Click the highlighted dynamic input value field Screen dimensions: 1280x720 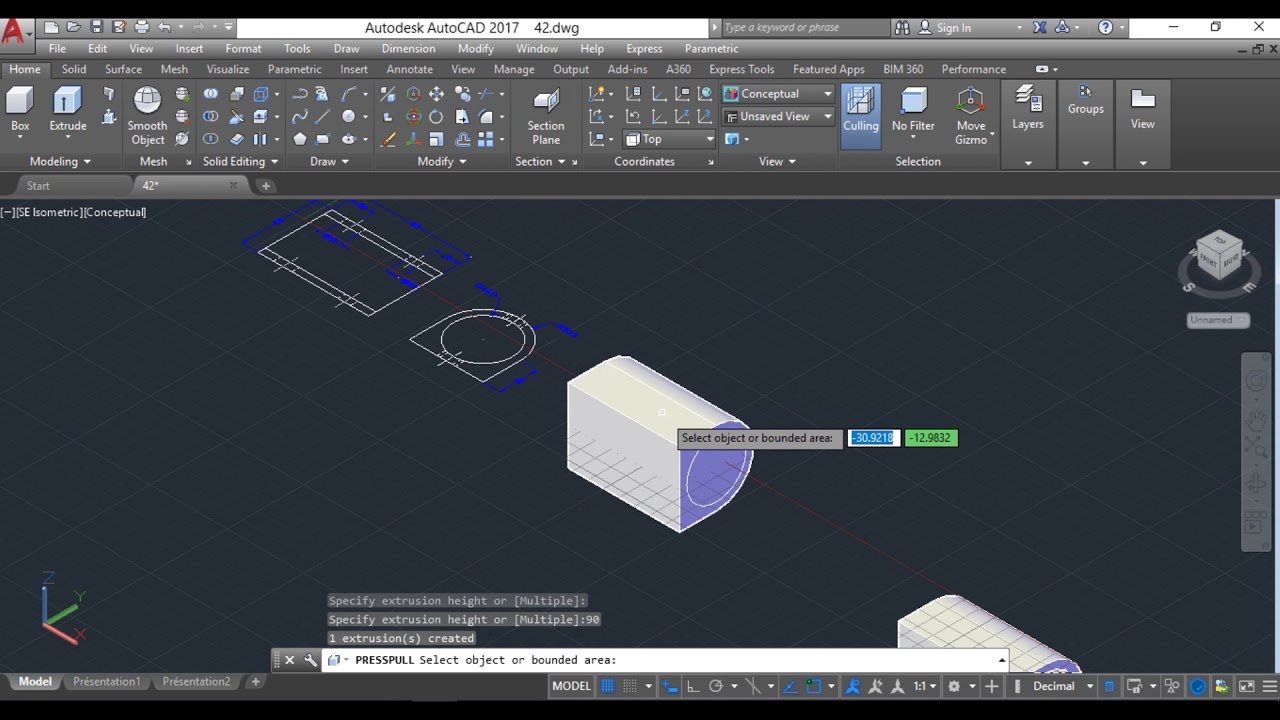(x=873, y=438)
